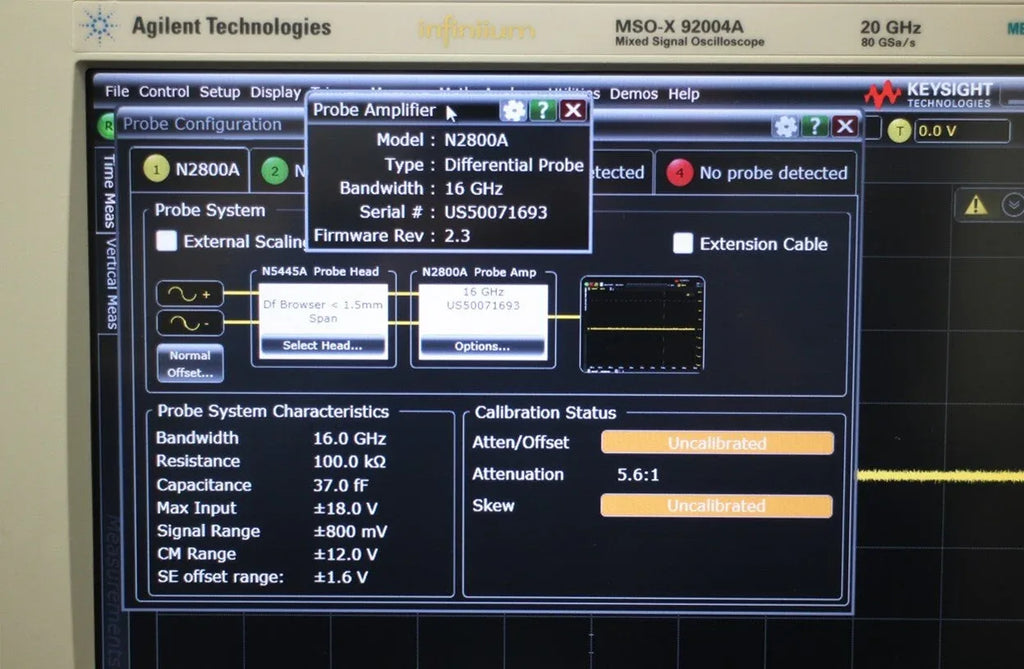Image resolution: width=1024 pixels, height=669 pixels.
Task: Click Attenuation 5.6:1 value
Action: click(638, 475)
